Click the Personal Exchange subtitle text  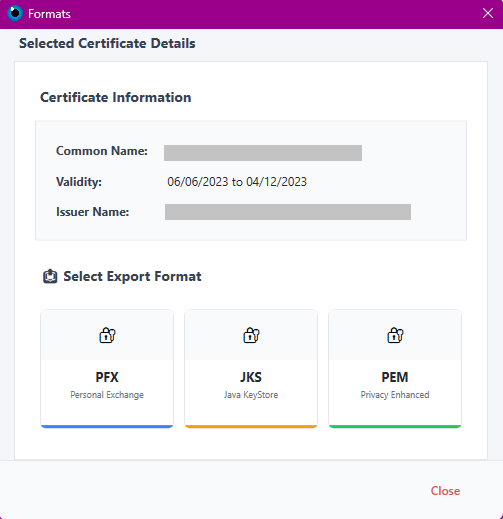107,395
